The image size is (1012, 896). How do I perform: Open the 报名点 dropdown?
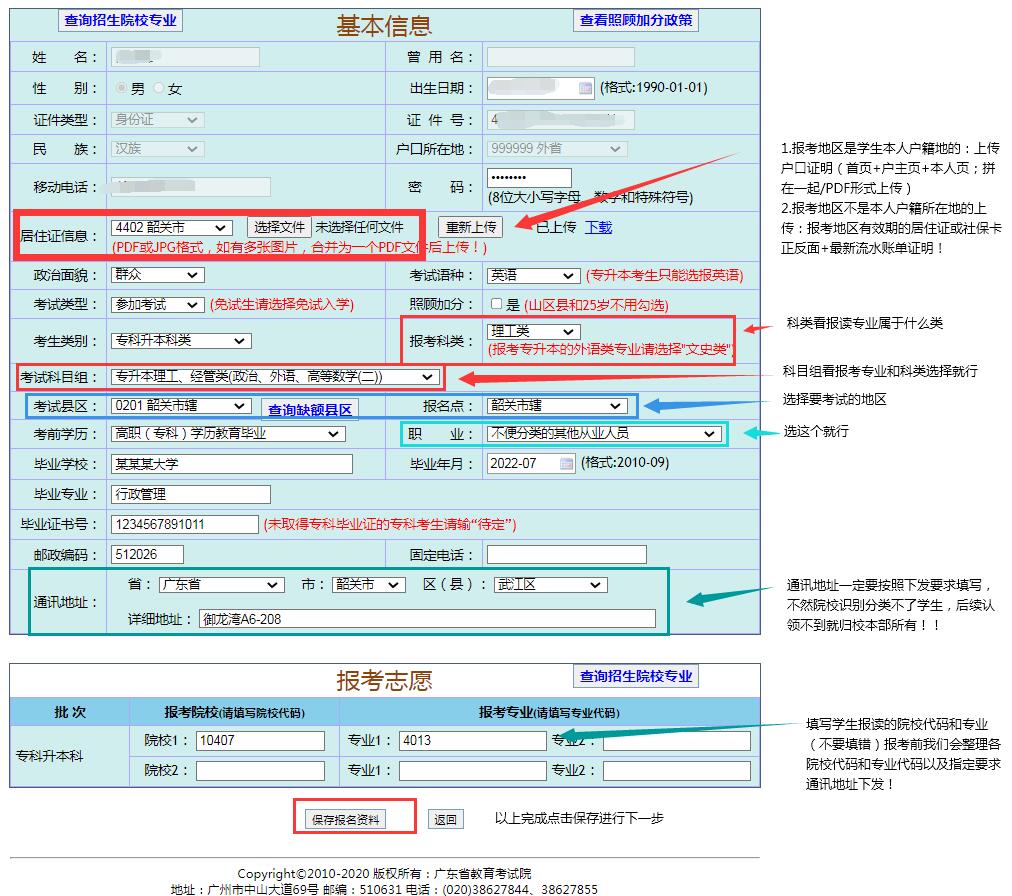(x=556, y=405)
